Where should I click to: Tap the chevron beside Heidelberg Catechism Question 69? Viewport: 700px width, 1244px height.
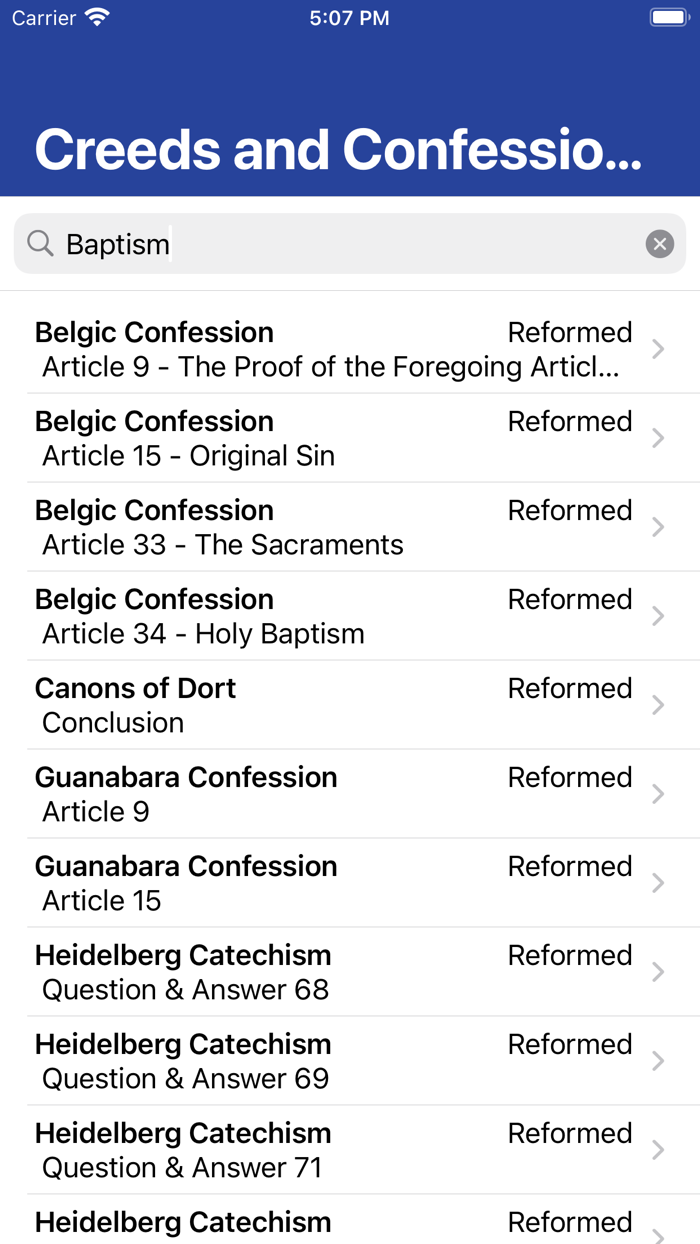tap(659, 1061)
